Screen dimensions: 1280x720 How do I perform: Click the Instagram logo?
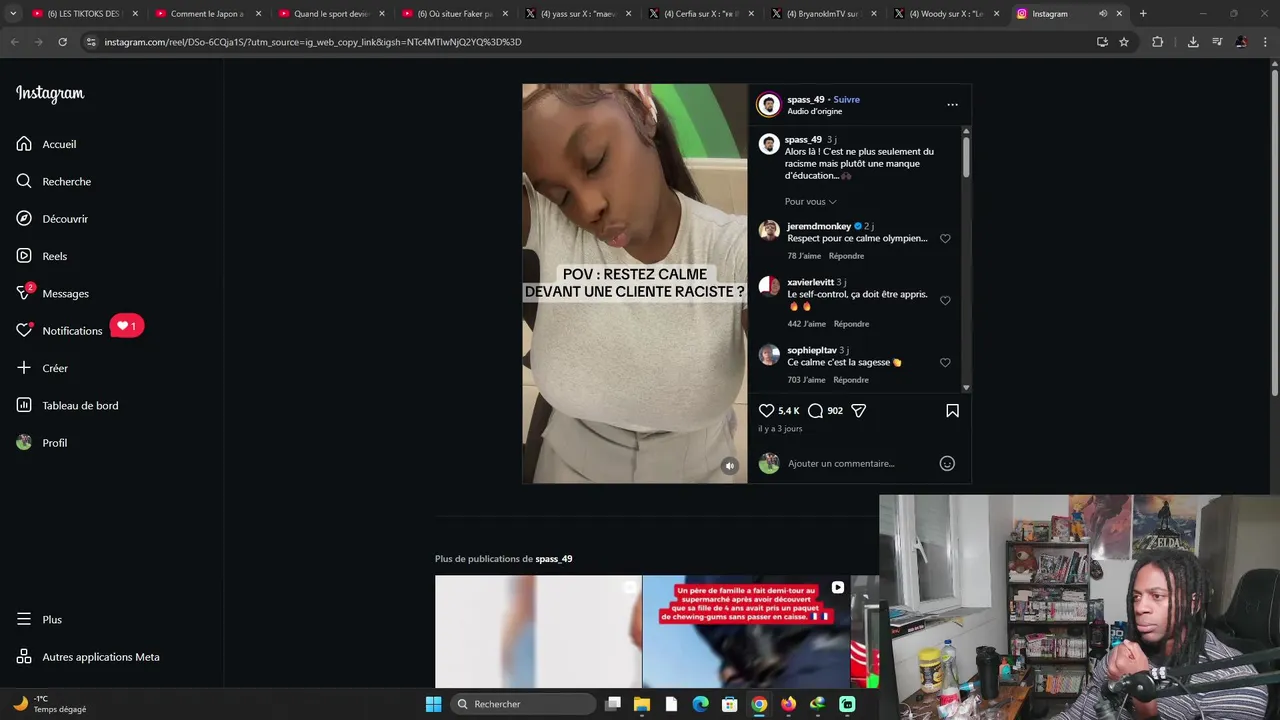[50, 94]
